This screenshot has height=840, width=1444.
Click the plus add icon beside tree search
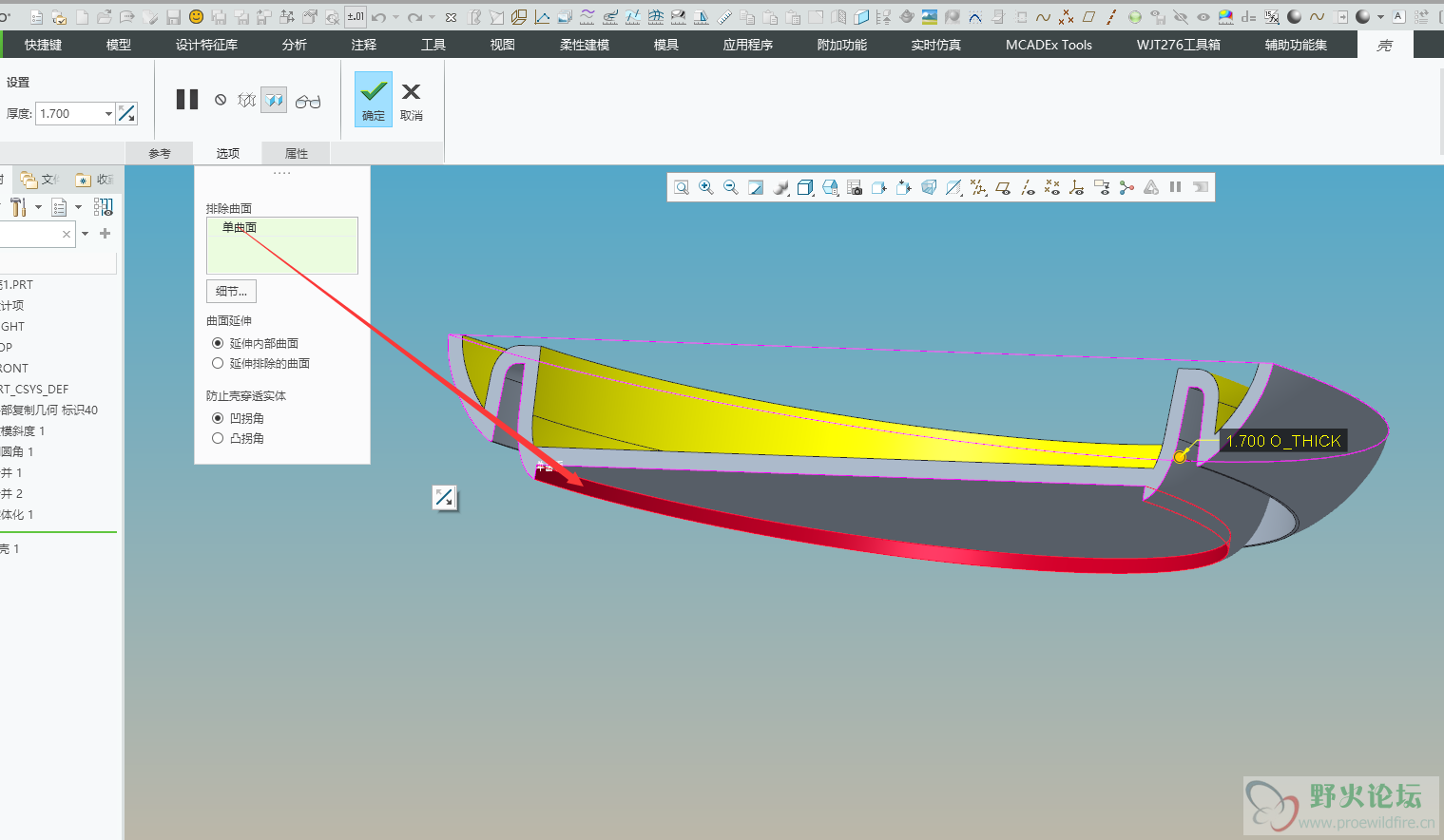[x=106, y=234]
